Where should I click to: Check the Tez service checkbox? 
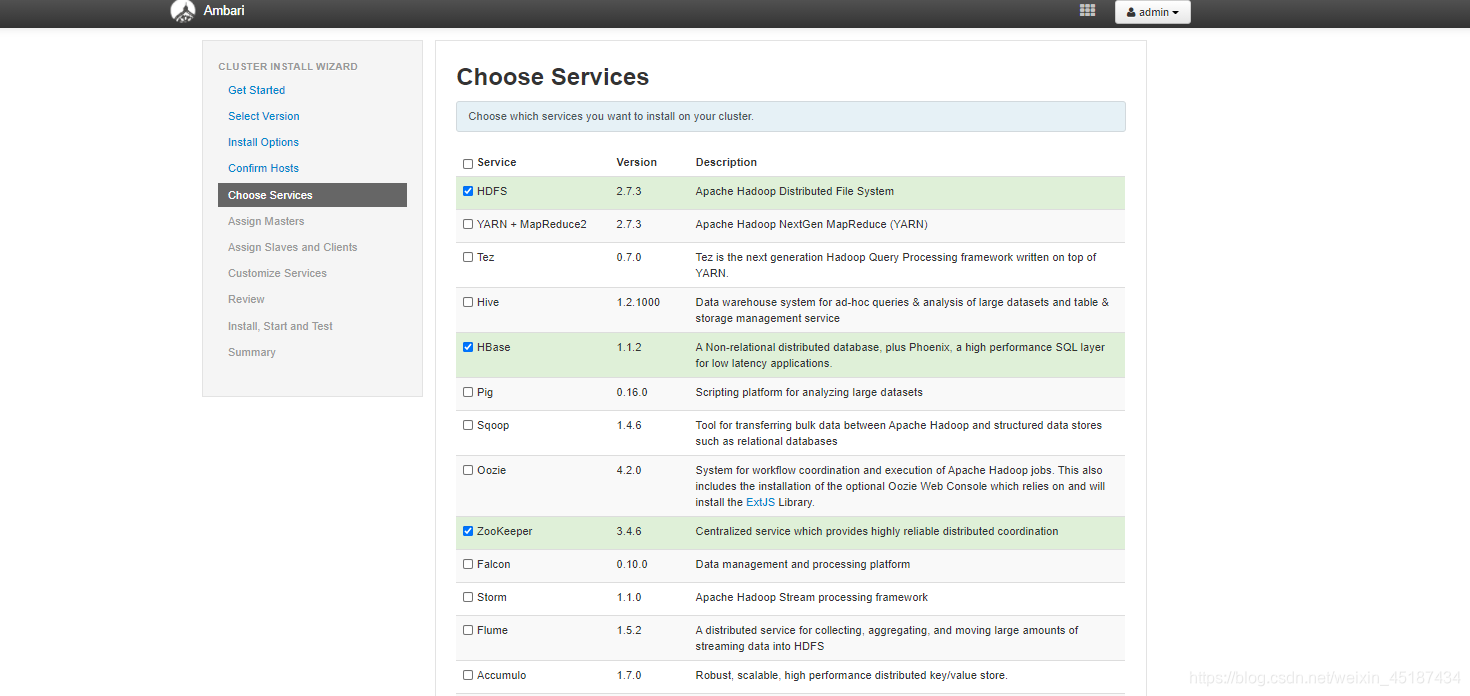click(468, 257)
